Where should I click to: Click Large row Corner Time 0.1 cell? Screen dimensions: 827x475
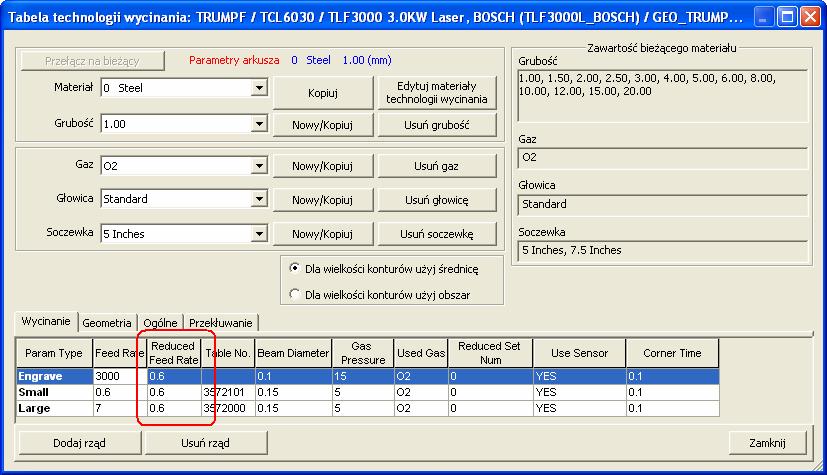coord(672,408)
